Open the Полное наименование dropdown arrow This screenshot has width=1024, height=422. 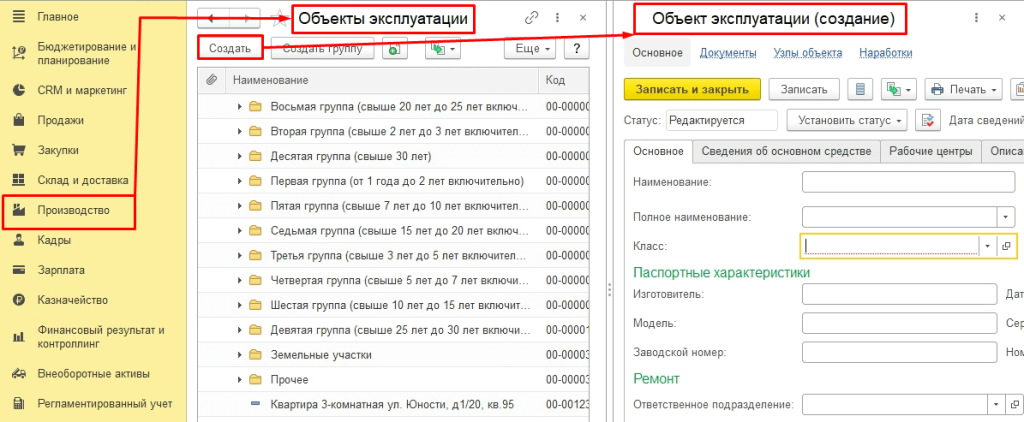1006,216
